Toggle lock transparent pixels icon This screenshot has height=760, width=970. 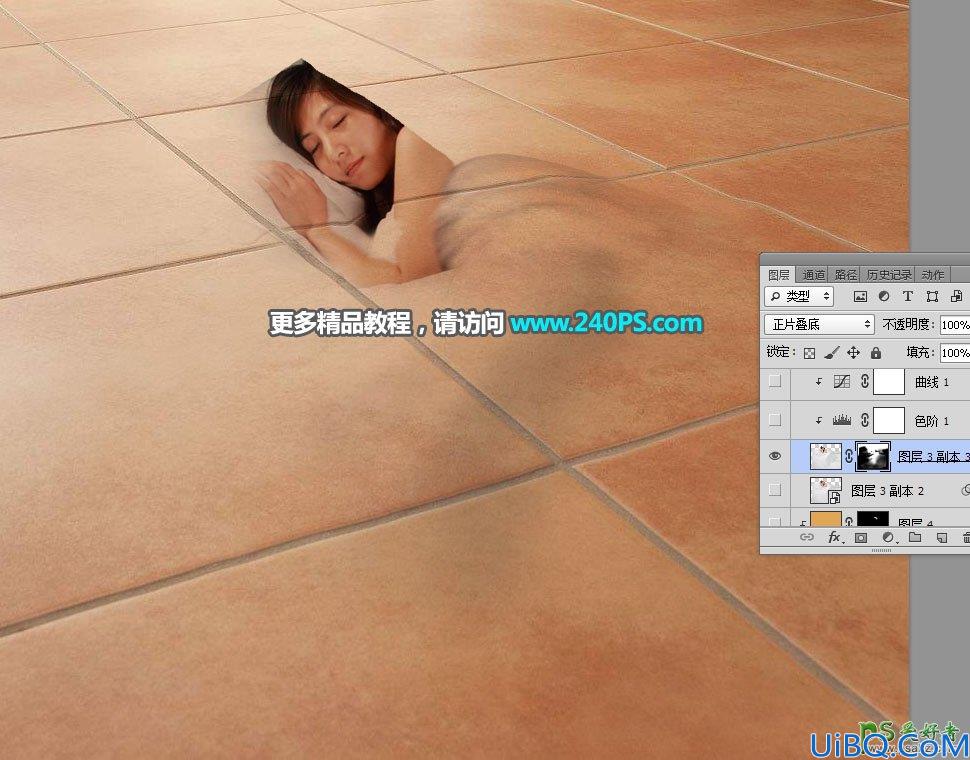point(809,353)
